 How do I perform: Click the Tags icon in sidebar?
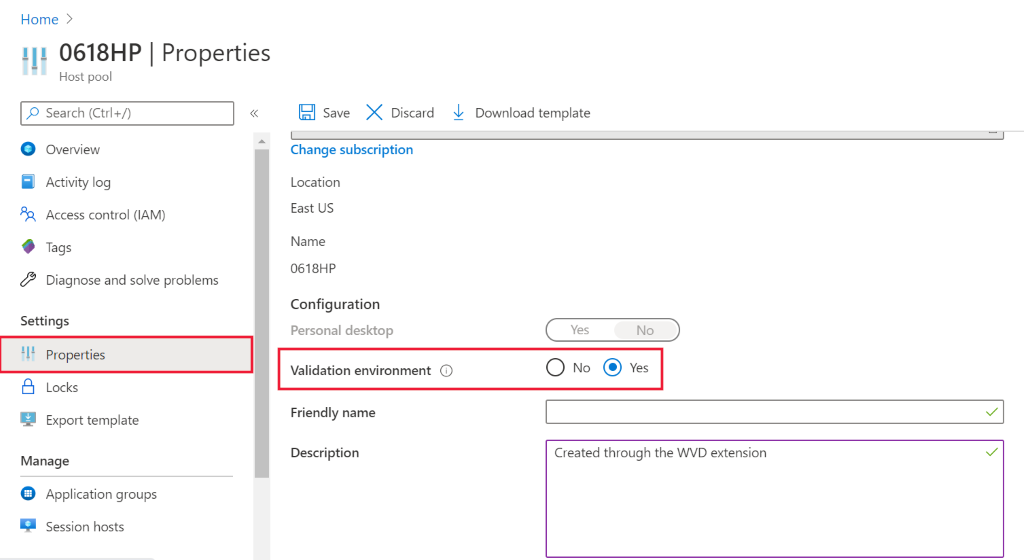tap(28, 248)
